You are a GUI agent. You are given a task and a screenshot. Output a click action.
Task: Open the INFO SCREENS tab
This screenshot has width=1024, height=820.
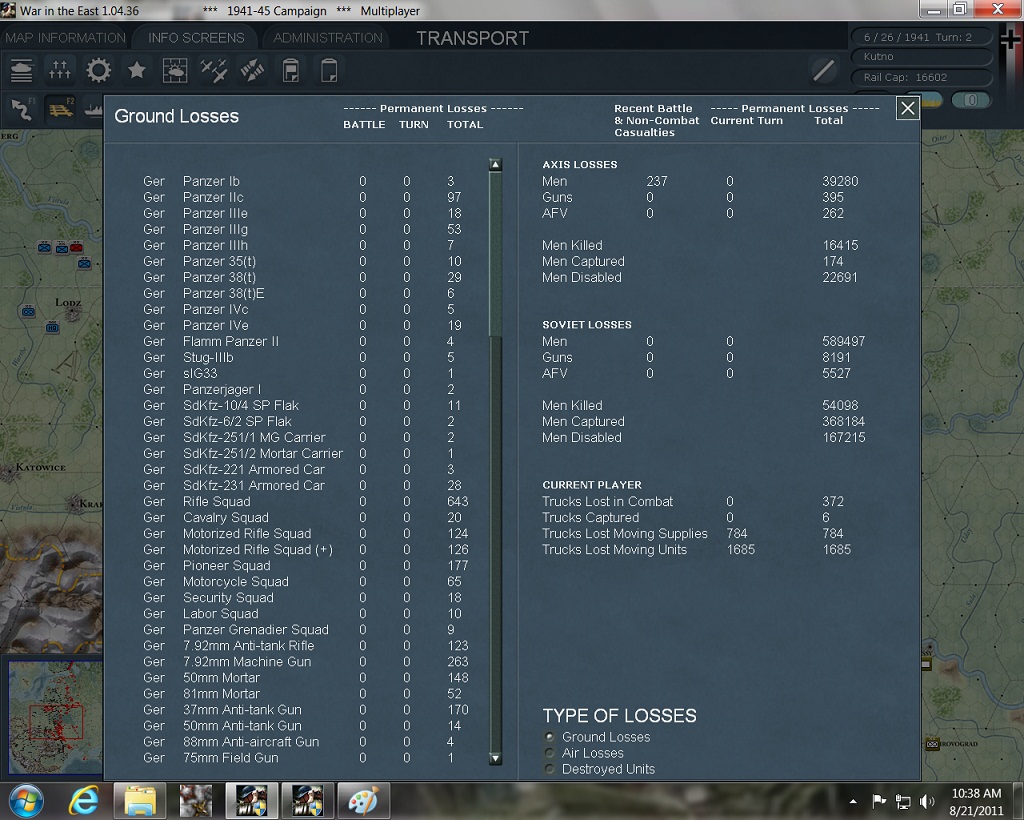coord(196,38)
